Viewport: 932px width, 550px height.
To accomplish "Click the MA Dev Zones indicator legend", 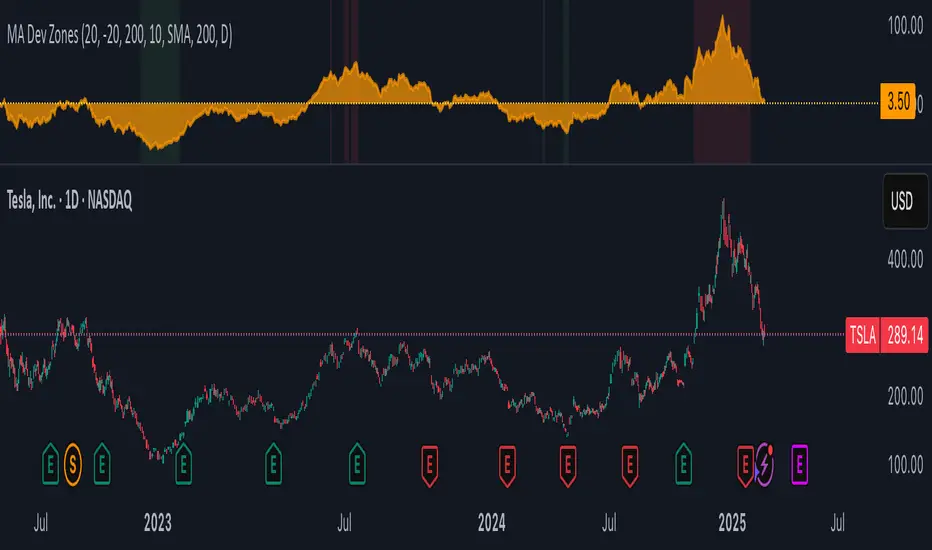I will click(x=119, y=35).
